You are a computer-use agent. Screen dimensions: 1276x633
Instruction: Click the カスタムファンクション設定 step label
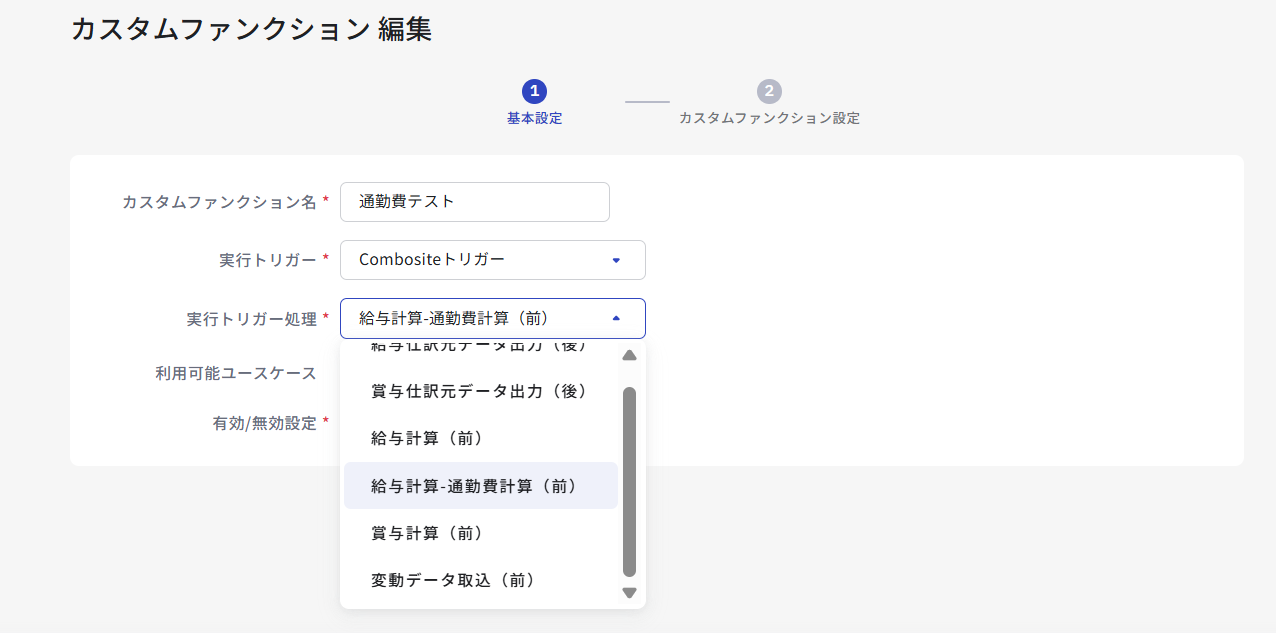click(x=769, y=118)
